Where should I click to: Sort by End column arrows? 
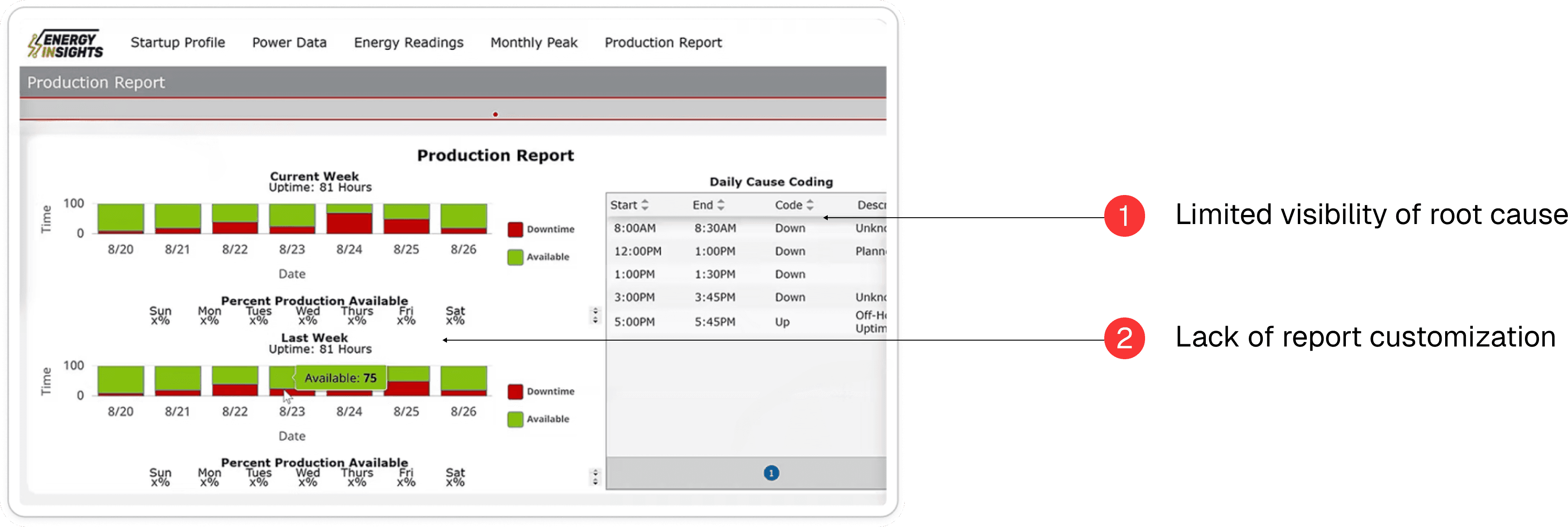tap(721, 205)
